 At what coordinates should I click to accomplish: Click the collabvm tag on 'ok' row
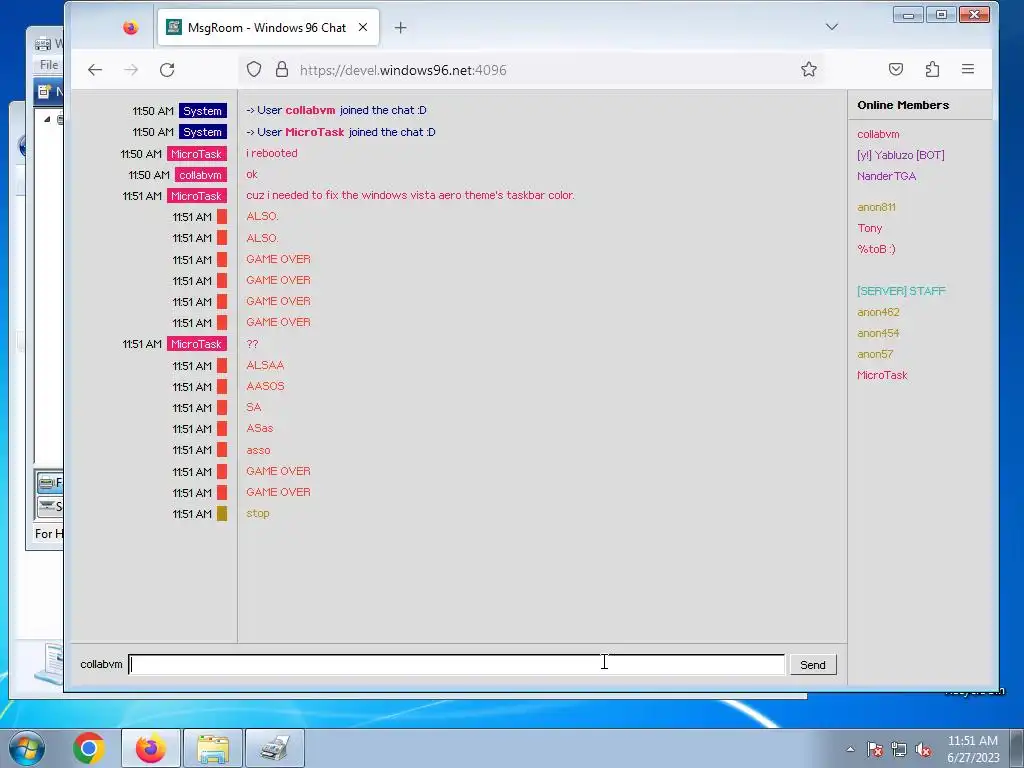pos(200,175)
